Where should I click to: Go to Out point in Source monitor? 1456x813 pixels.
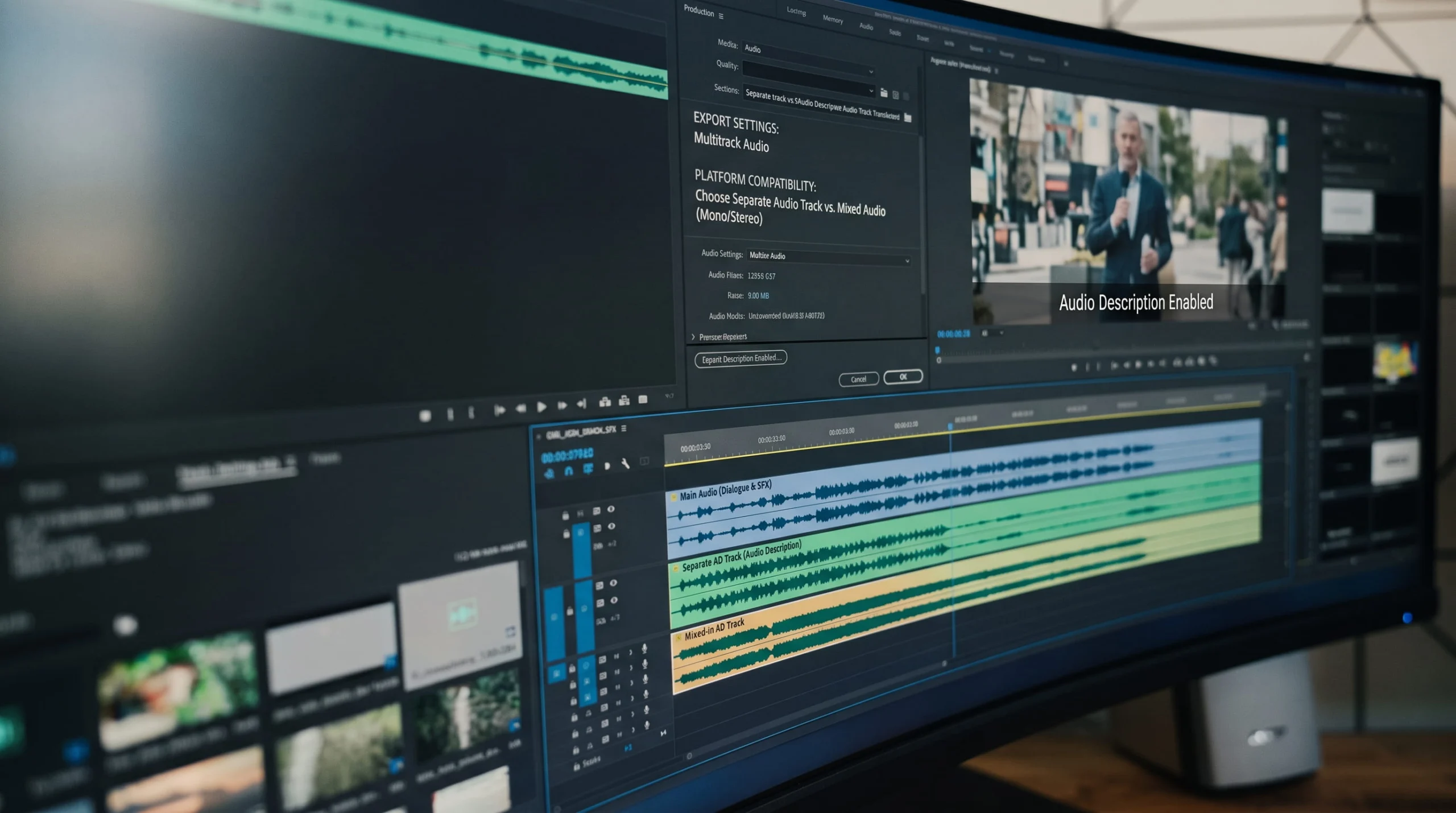click(x=581, y=403)
